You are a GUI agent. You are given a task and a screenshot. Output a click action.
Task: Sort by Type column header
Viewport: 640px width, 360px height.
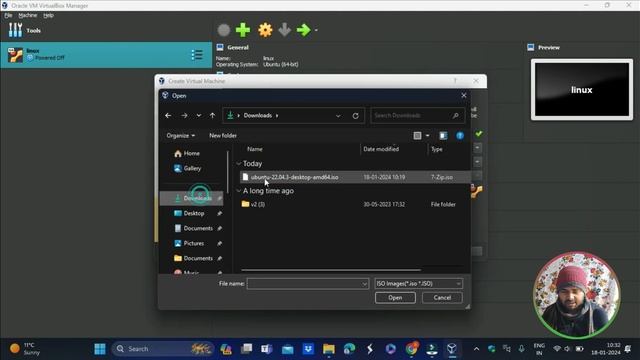pos(437,149)
